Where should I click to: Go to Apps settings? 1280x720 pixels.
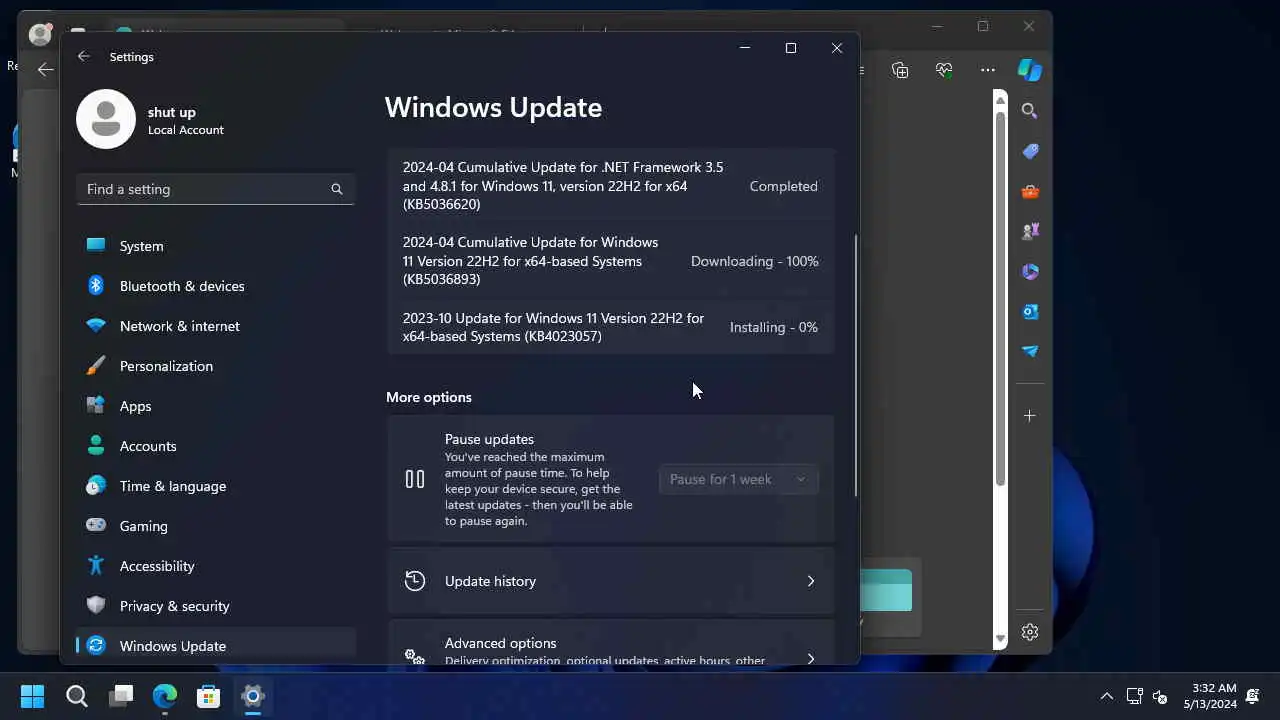pyautogui.click(x=216, y=406)
